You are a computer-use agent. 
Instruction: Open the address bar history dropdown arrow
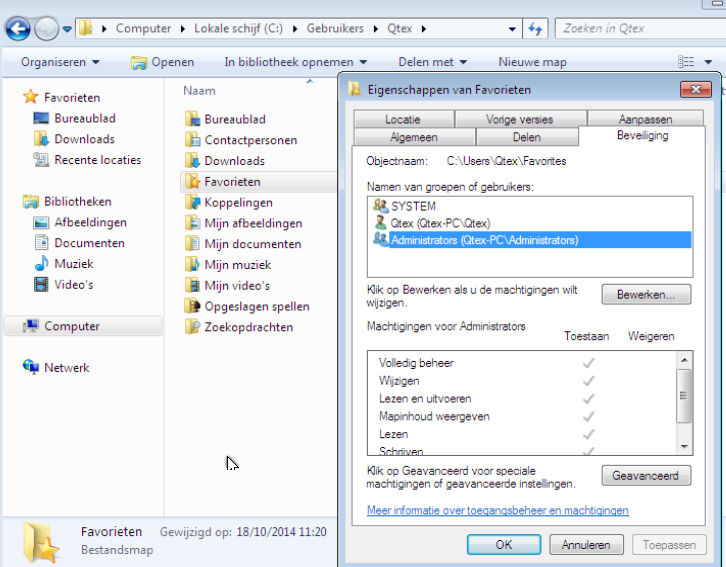coord(513,29)
